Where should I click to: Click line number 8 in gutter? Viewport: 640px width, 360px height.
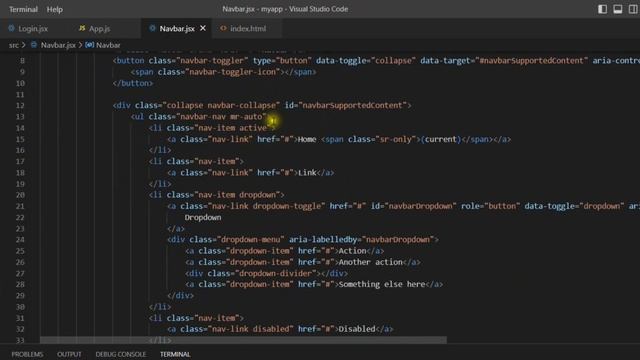pyautogui.click(x=22, y=61)
